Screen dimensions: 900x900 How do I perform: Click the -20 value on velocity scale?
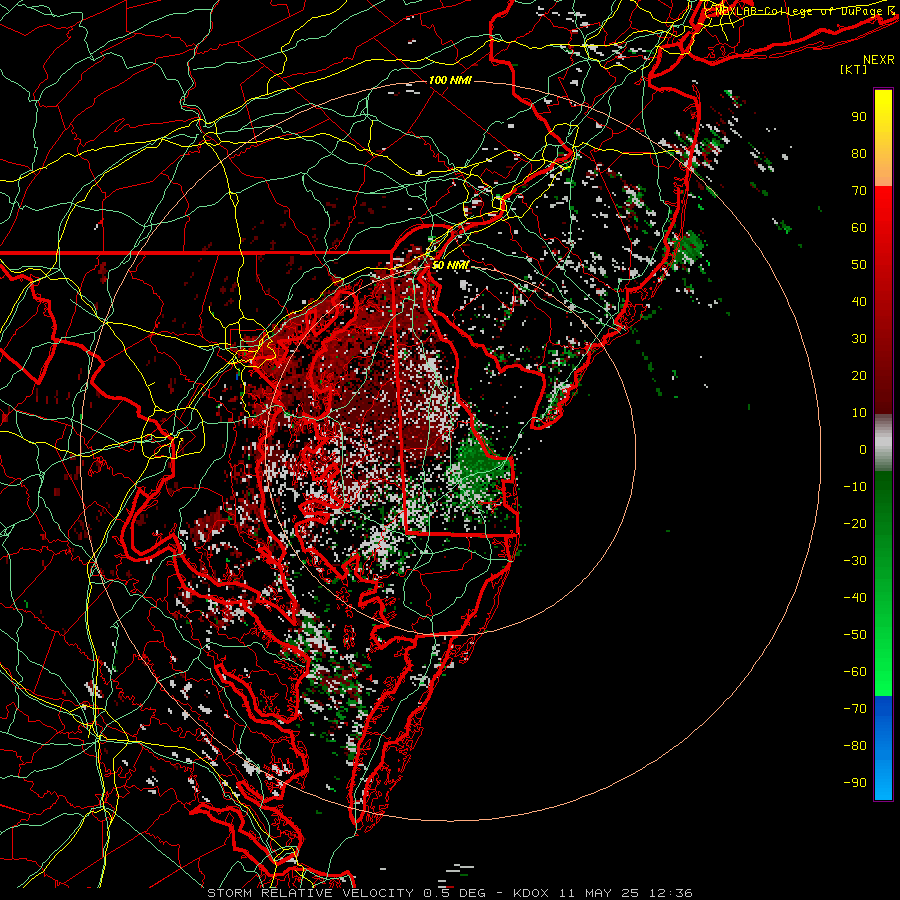(x=855, y=524)
